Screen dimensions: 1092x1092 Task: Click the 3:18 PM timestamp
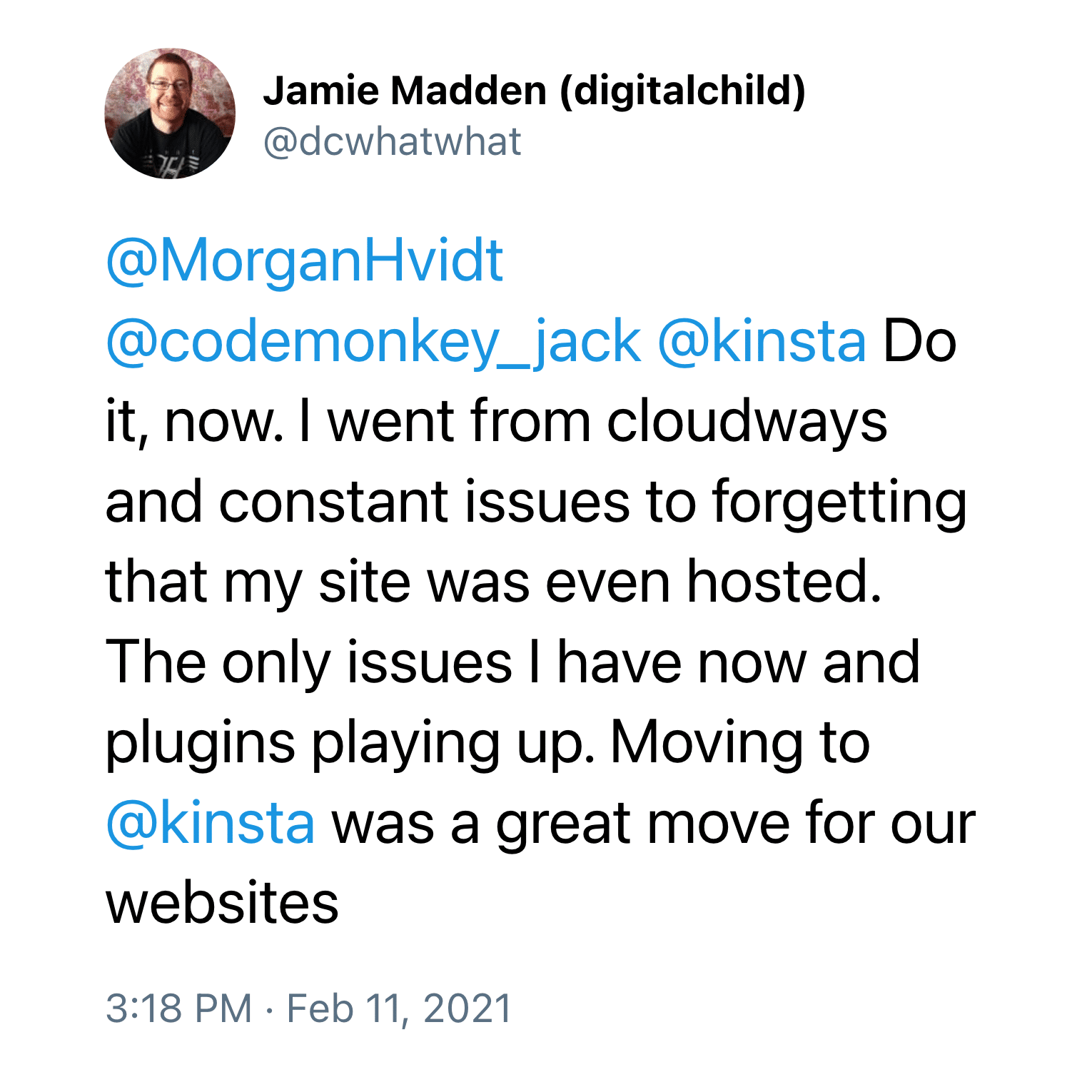coord(179,1008)
